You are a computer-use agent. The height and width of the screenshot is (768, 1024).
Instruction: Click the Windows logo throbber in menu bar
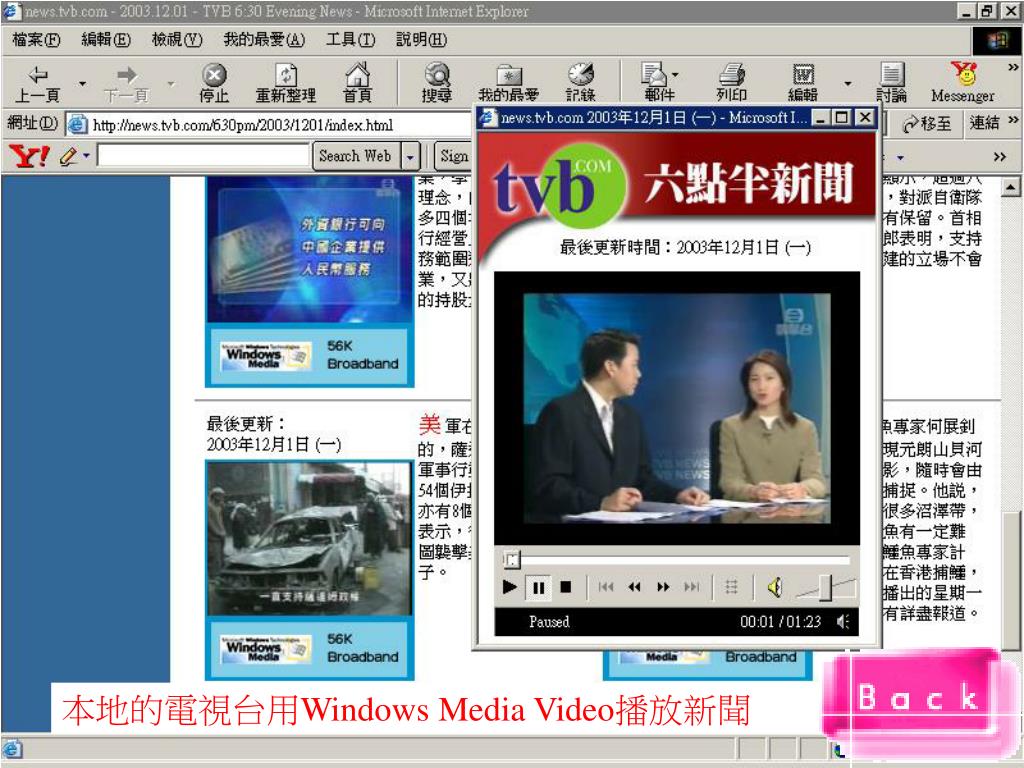[x=997, y=40]
